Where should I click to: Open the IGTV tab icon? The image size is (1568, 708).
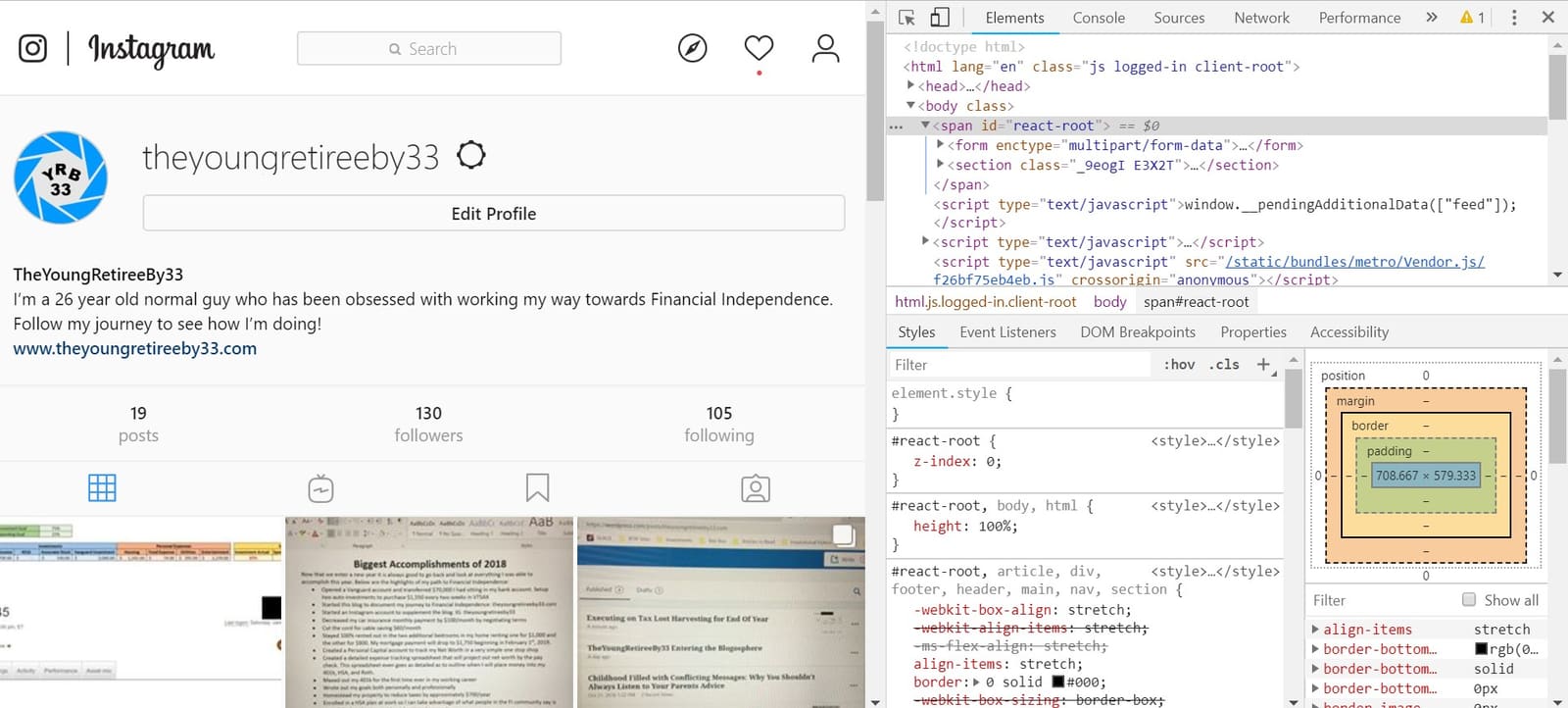tap(320, 488)
